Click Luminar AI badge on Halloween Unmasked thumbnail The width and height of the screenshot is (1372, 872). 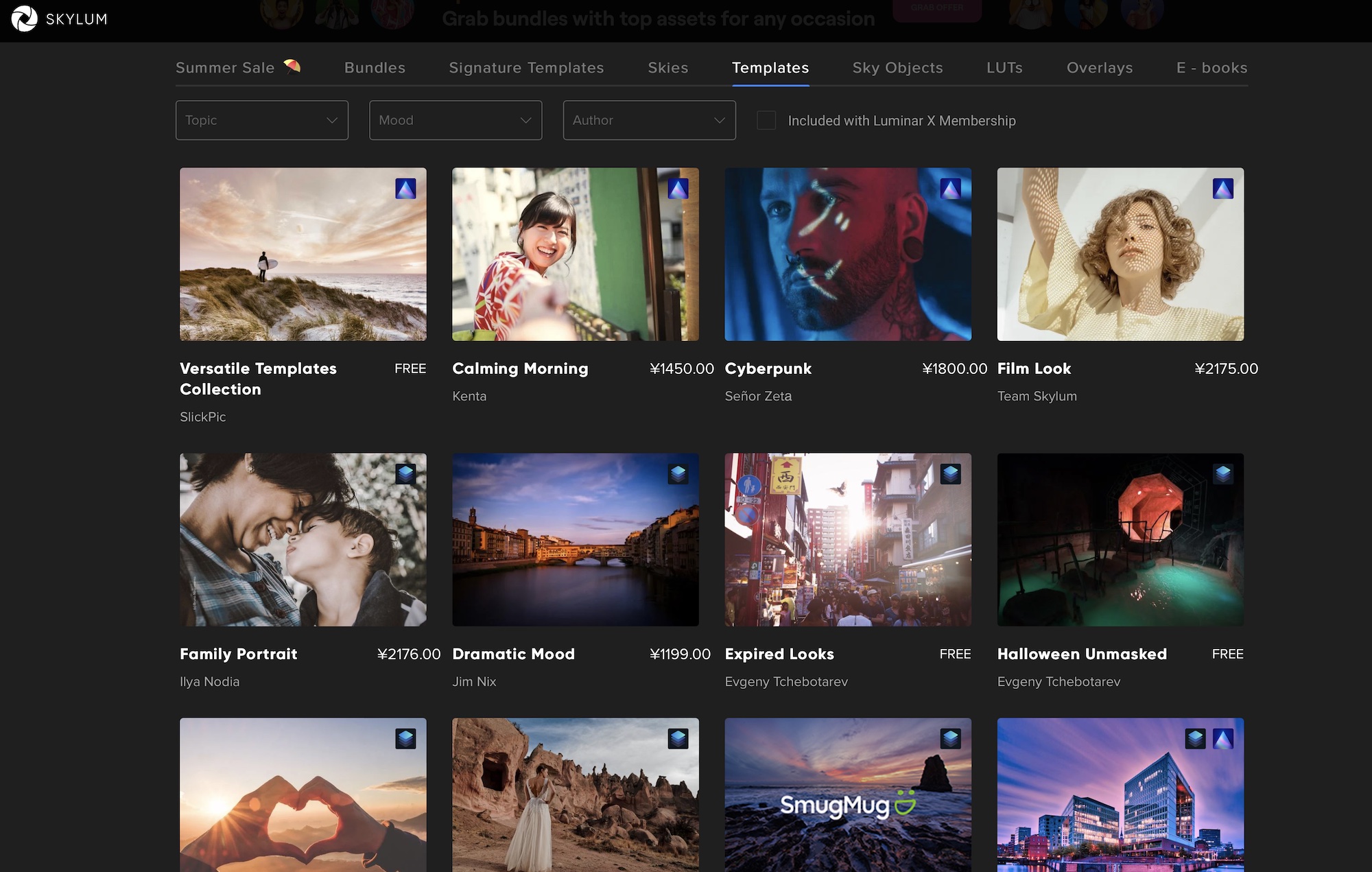(x=1222, y=474)
